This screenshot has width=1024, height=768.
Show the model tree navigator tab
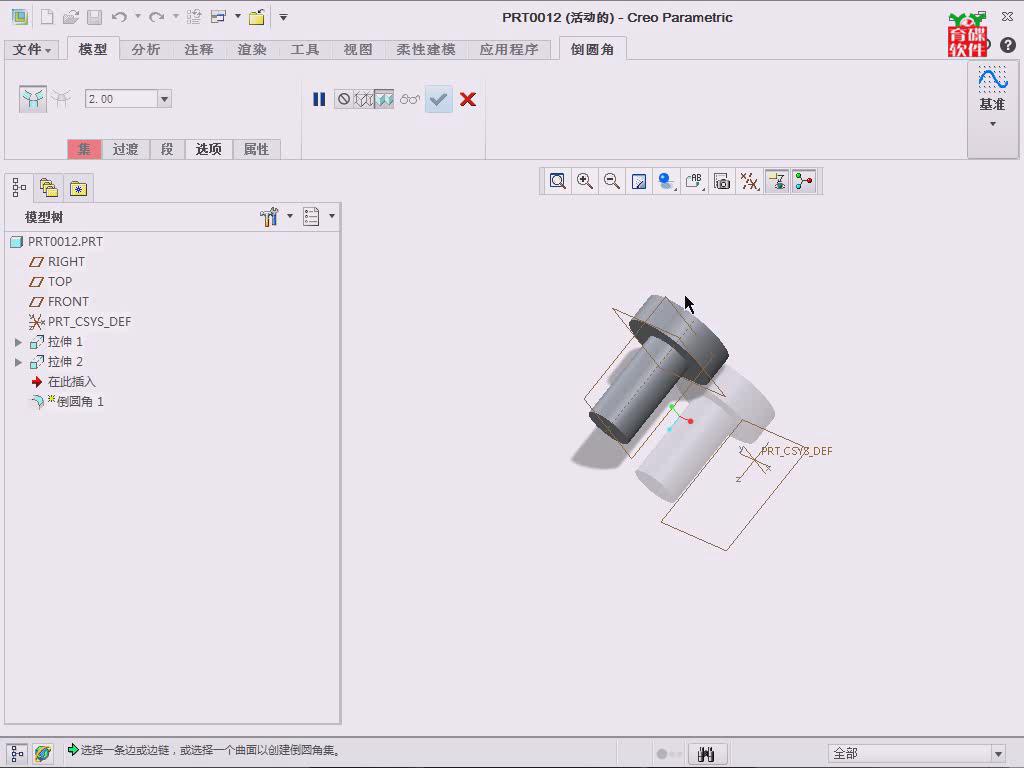pyautogui.click(x=19, y=188)
